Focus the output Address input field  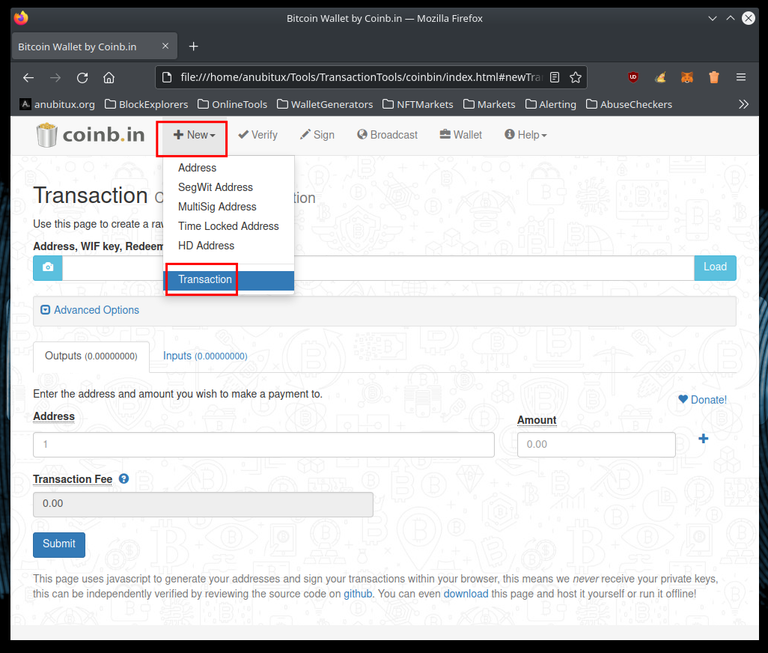tap(264, 444)
